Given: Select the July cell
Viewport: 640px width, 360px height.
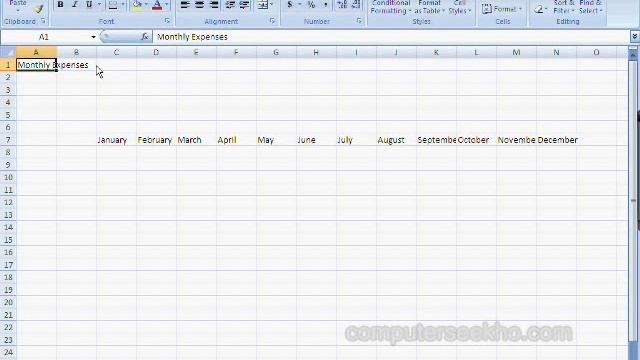Looking at the screenshot, I should pyautogui.click(x=356, y=140).
